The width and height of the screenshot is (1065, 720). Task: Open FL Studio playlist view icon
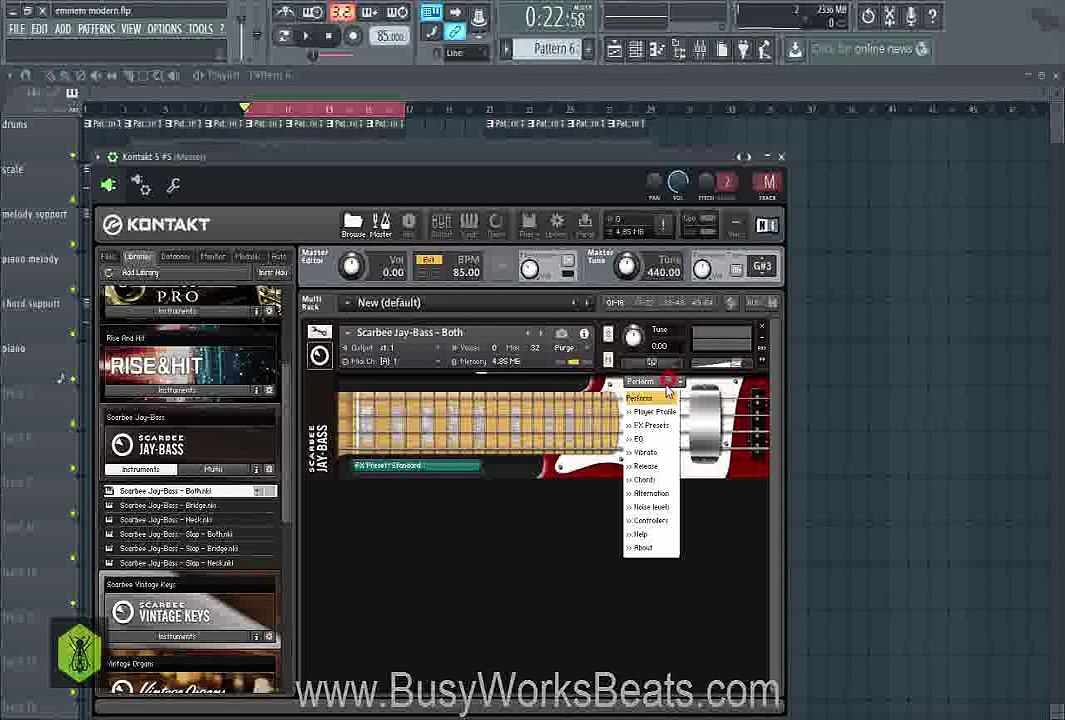tap(613, 49)
